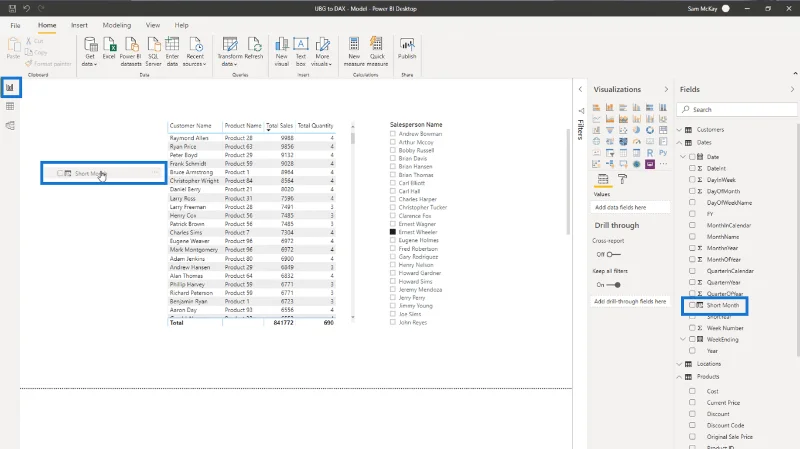Create a New measure
This screenshot has height=449, width=800.
click(354, 52)
